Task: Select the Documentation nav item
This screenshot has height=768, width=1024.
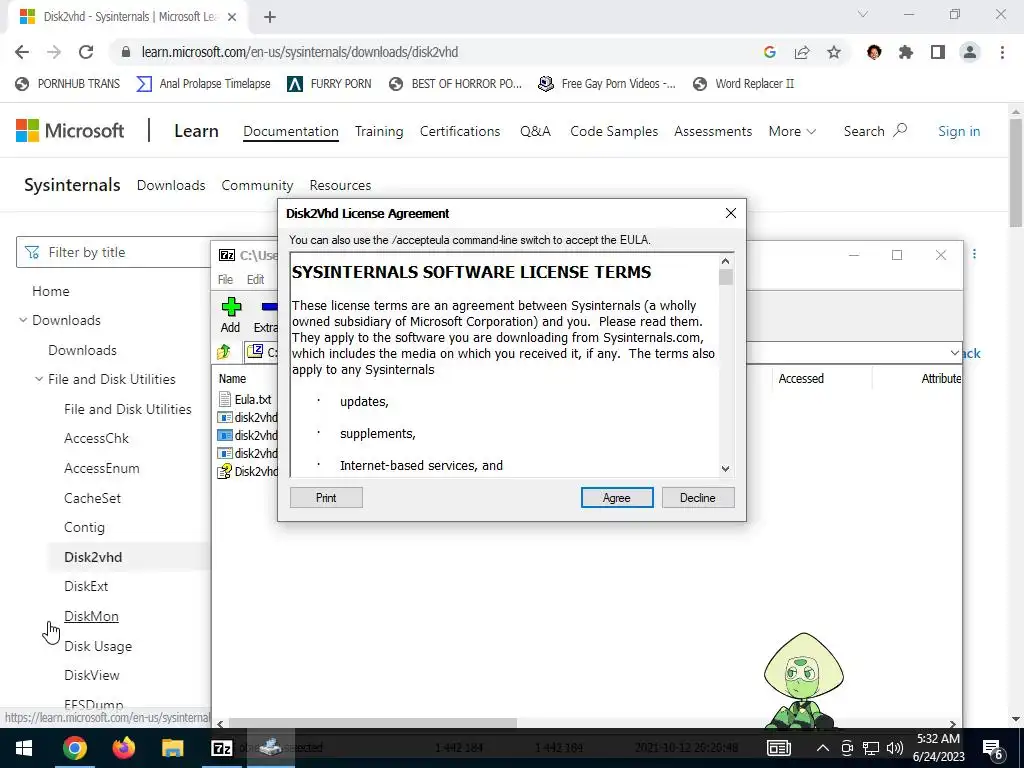Action: [x=291, y=131]
